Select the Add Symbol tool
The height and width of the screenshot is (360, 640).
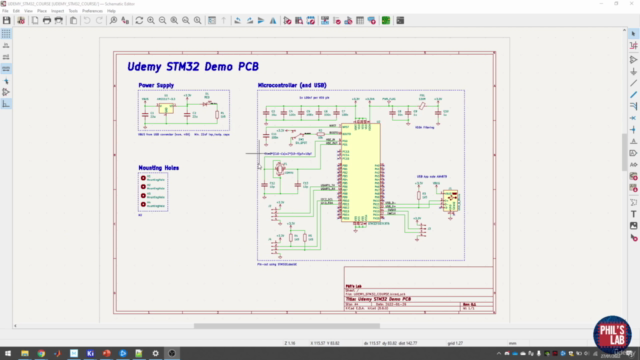633,60
